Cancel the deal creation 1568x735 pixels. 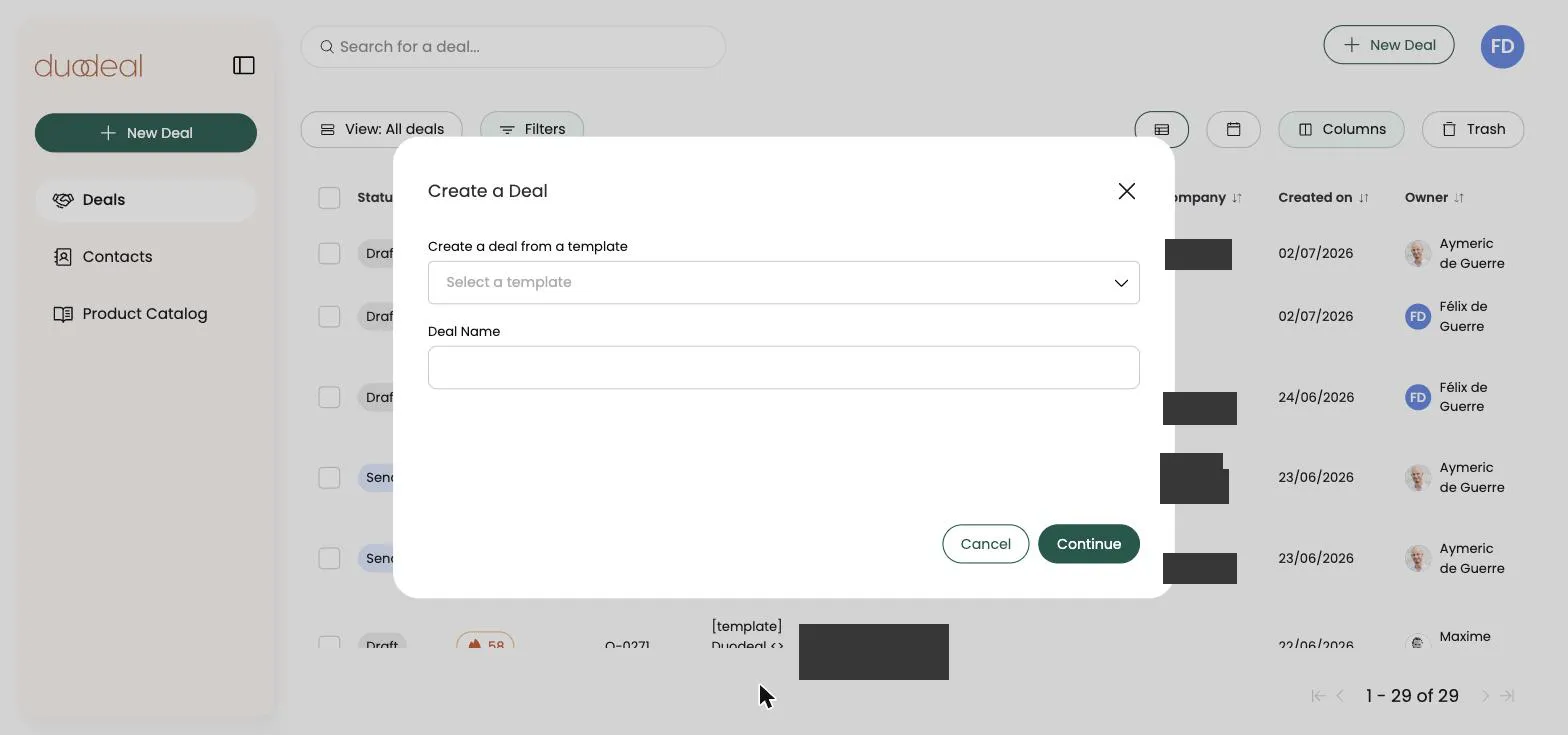pos(986,544)
